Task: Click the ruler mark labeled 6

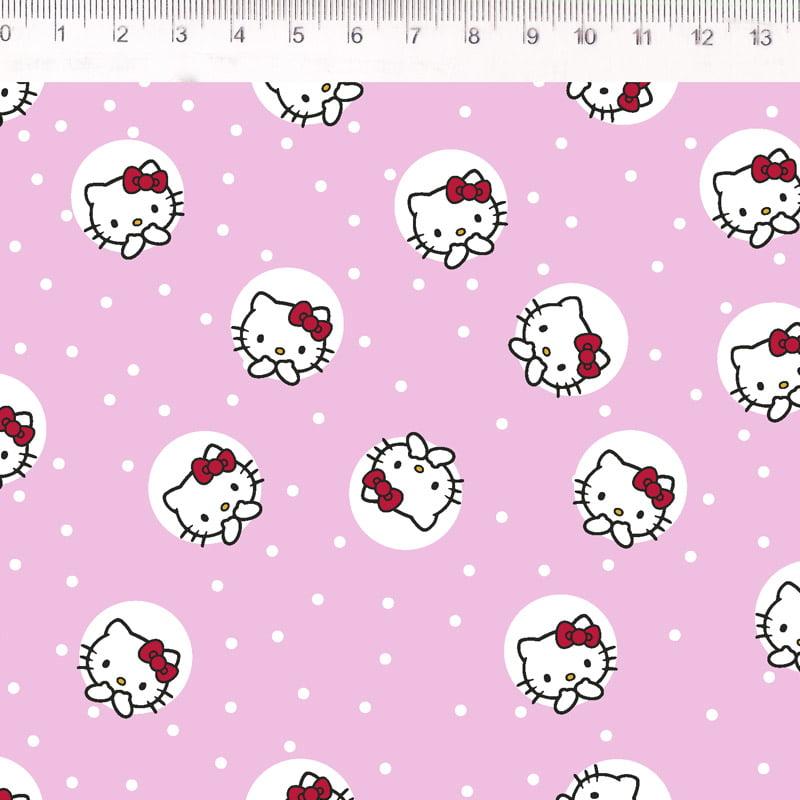Action: (x=356, y=35)
